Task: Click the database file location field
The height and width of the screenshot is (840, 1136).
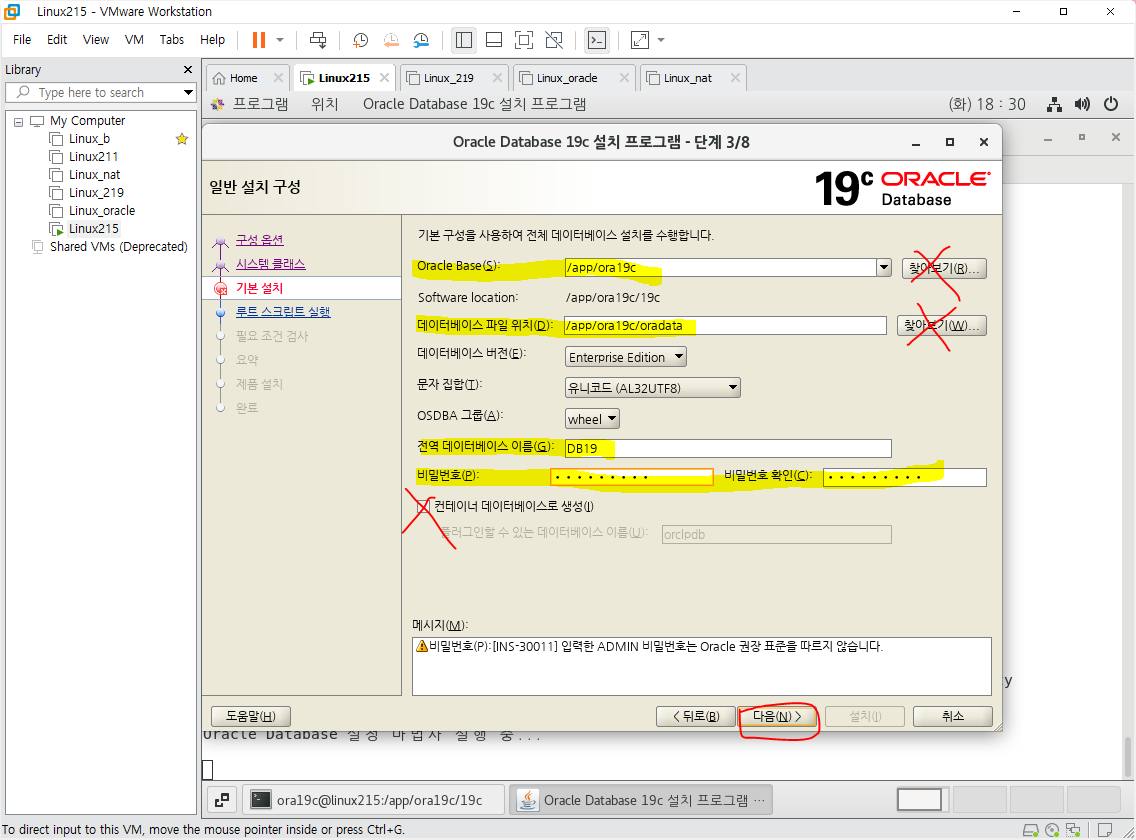Action: click(x=725, y=325)
